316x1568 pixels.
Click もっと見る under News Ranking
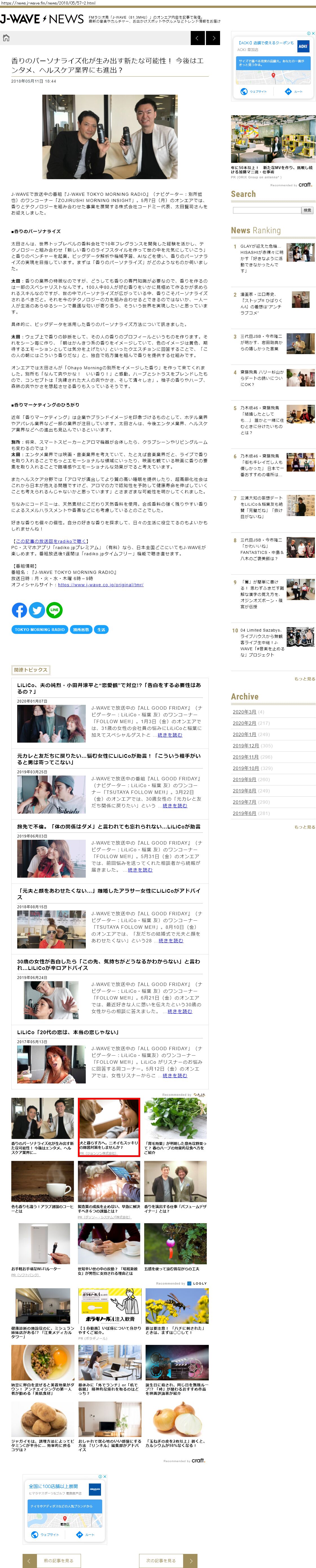click(x=304, y=679)
